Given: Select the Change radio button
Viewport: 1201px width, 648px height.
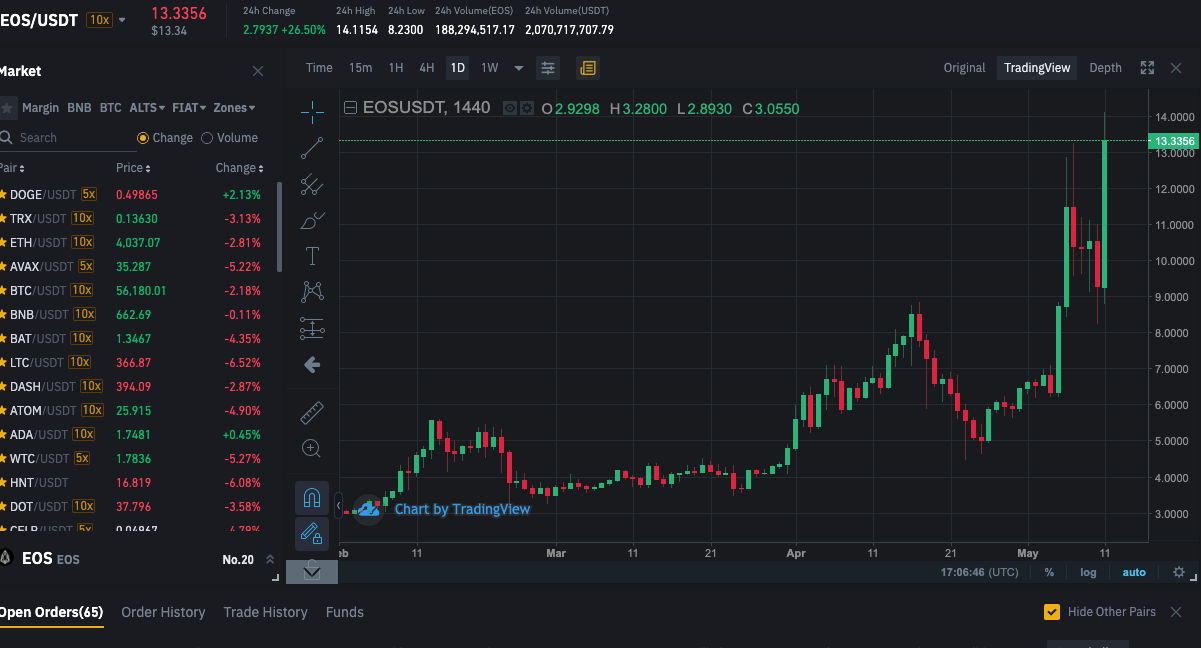Looking at the screenshot, I should (165, 138).
